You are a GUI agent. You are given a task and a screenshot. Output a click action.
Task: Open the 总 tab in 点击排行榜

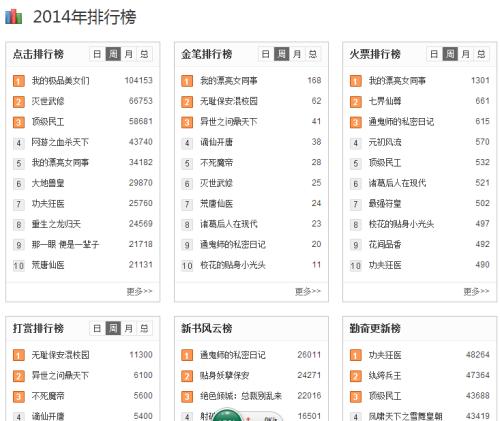144,54
